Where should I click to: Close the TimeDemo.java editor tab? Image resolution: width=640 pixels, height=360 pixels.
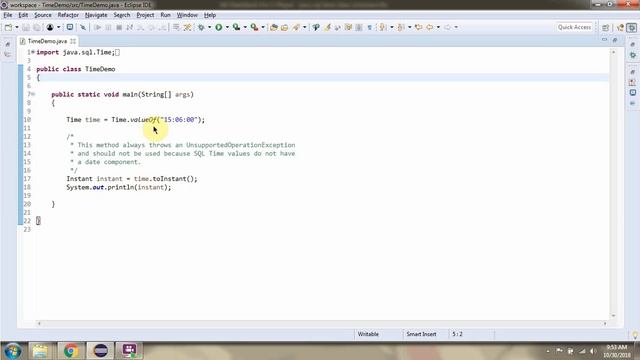[x=73, y=41]
